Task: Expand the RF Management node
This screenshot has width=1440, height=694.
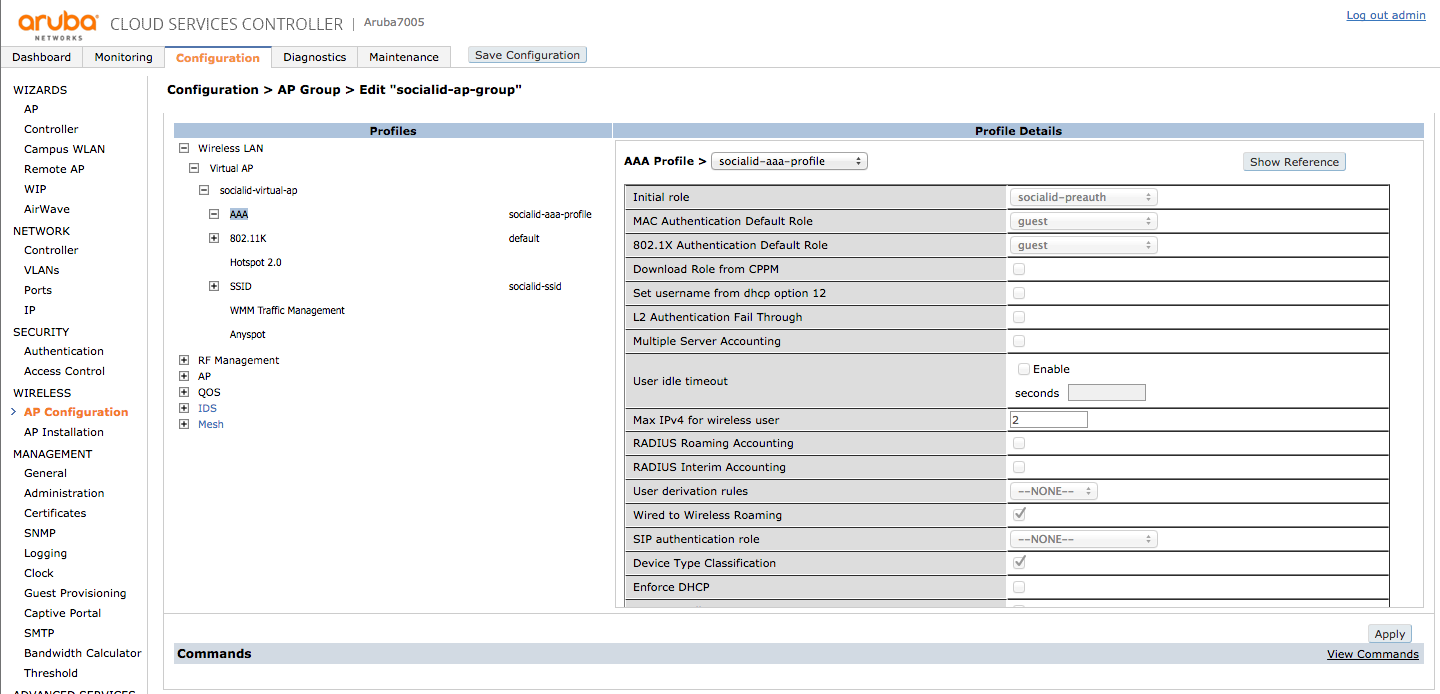Action: (x=183, y=360)
